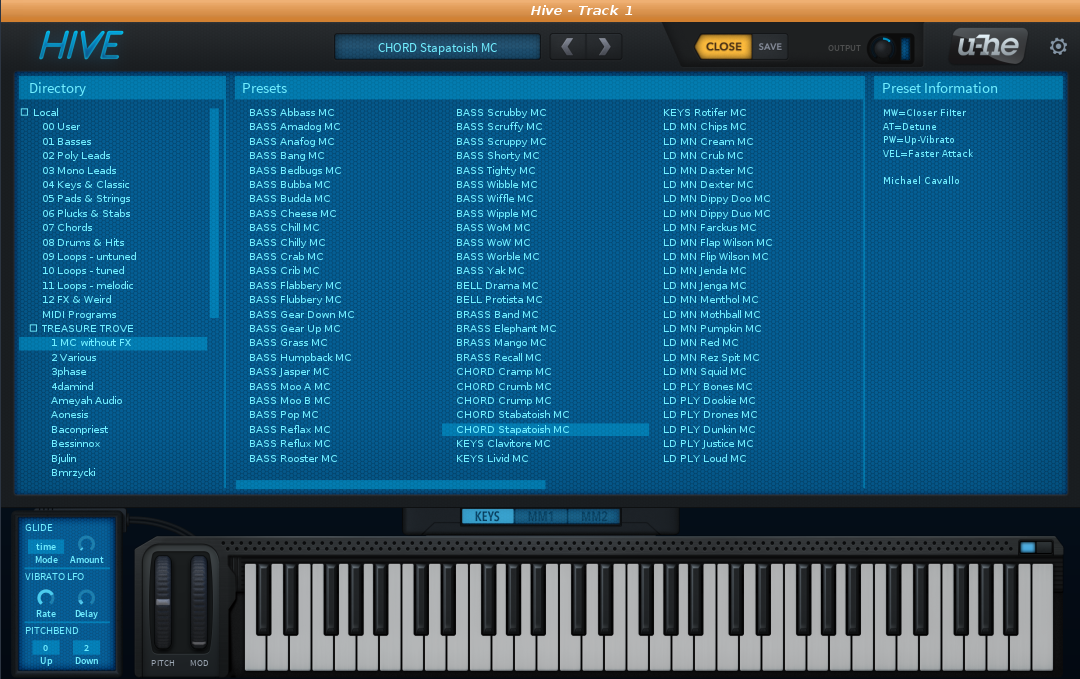The width and height of the screenshot is (1080, 679).
Task: Load preset KEYS Rotifer MC
Action: (705, 112)
